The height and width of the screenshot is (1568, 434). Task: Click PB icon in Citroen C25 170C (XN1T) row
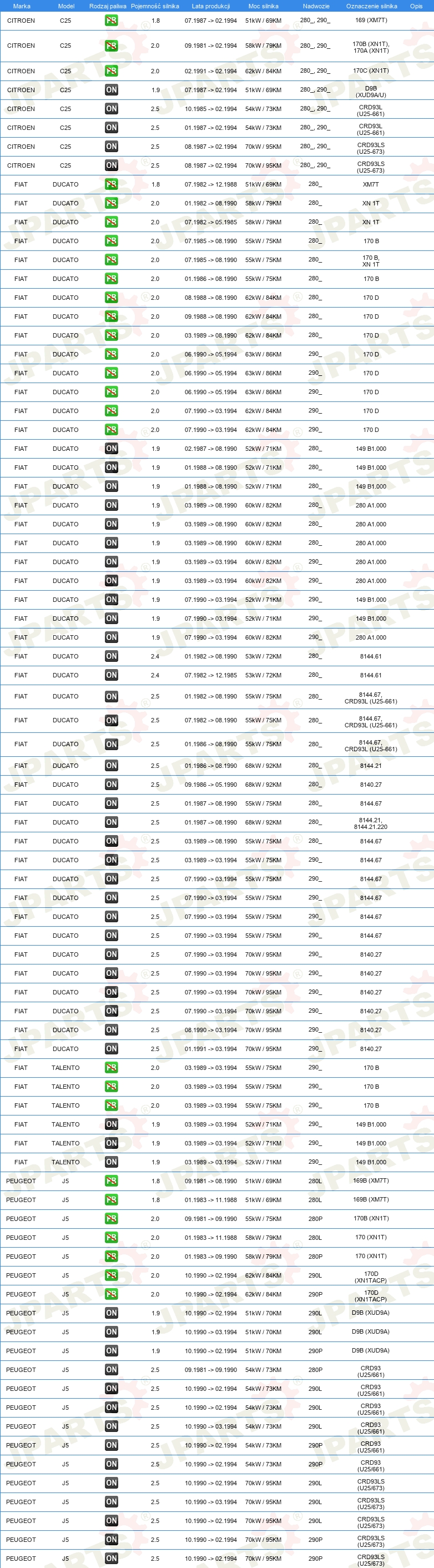pyautogui.click(x=112, y=71)
